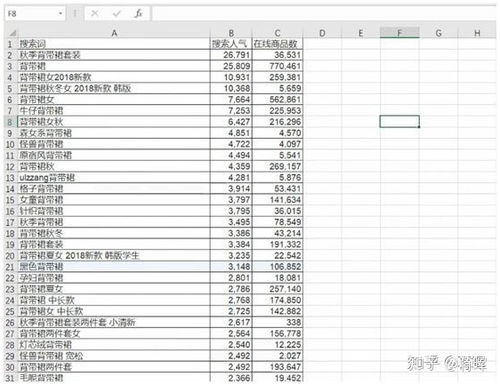Click cell 女童背带裙
The image size is (500, 385).
pos(114,200)
